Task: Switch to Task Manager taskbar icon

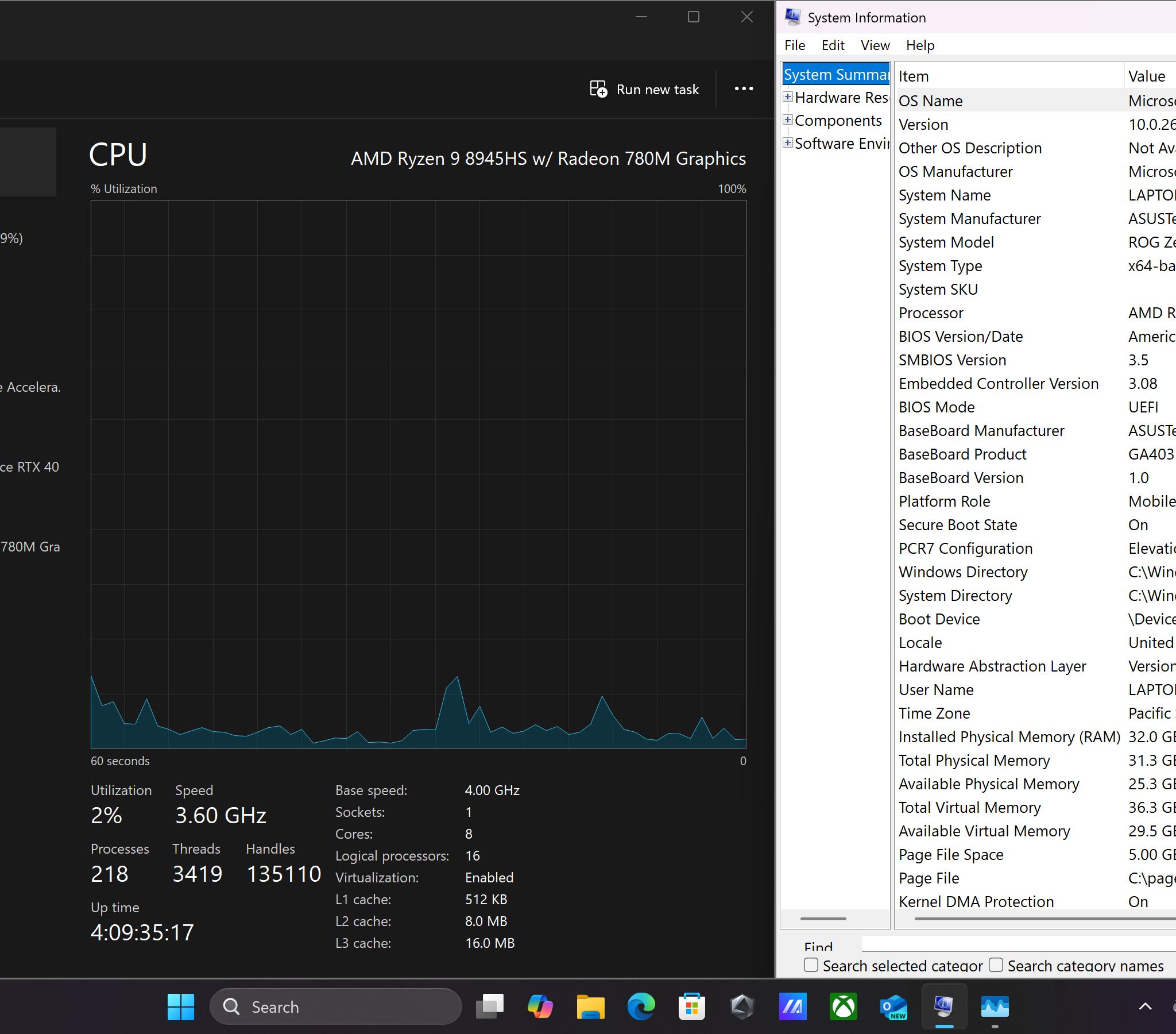Action: click(995, 1006)
